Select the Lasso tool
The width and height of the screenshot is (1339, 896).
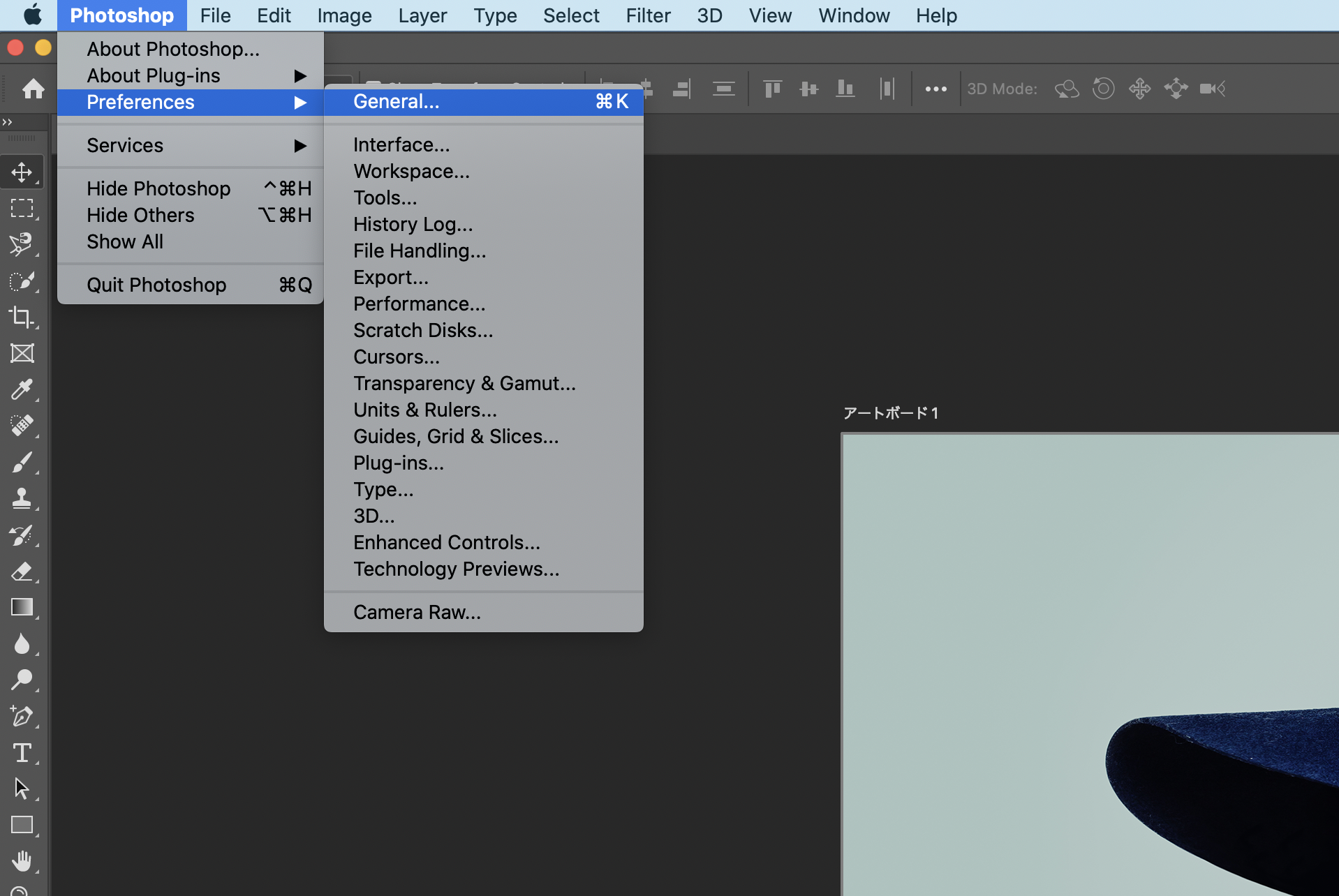pyautogui.click(x=22, y=245)
